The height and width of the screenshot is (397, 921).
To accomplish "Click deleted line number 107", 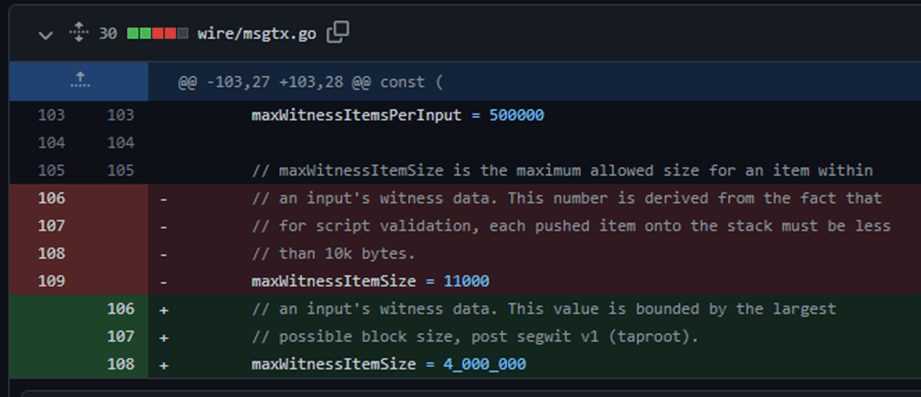I will click(51, 226).
